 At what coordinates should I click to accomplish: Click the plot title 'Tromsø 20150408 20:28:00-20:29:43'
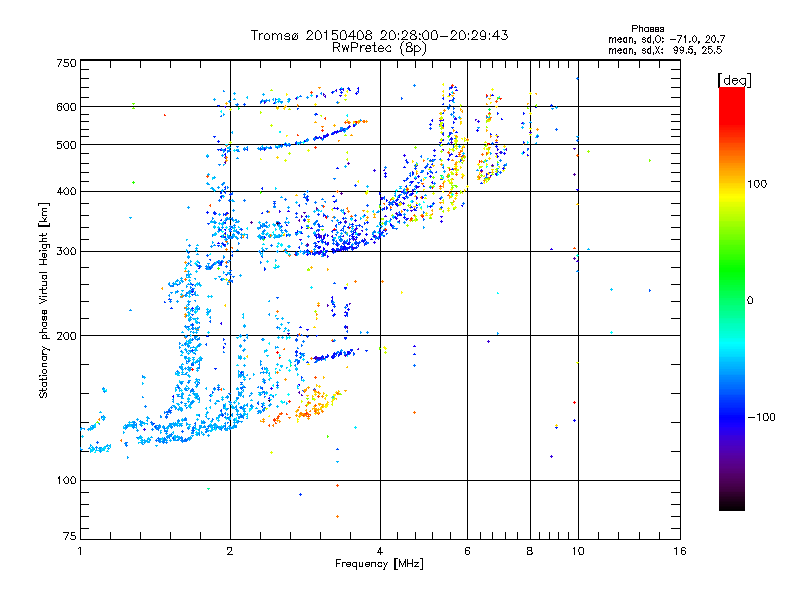[379, 35]
